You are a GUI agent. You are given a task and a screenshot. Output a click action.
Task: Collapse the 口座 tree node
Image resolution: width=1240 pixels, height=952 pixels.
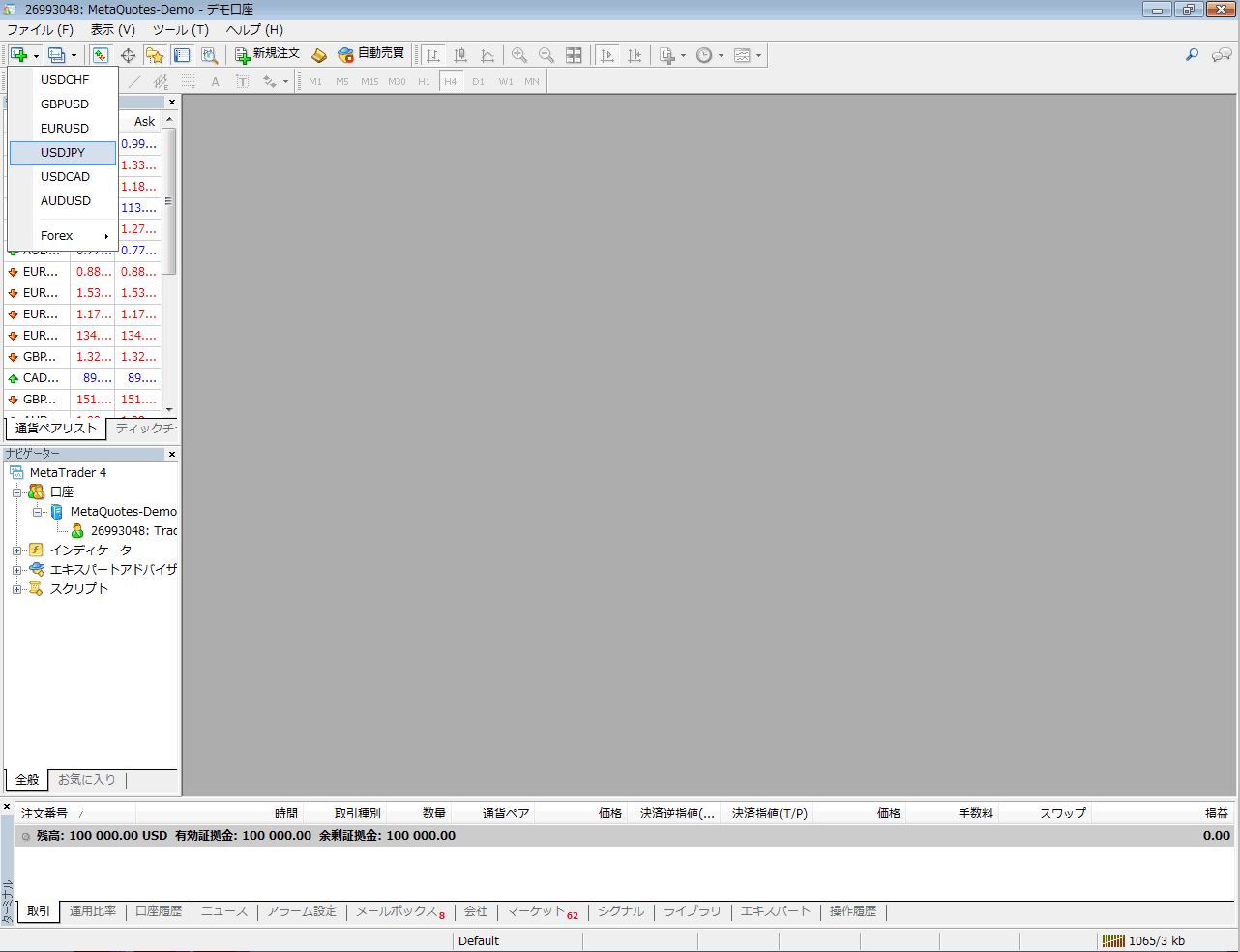point(16,492)
